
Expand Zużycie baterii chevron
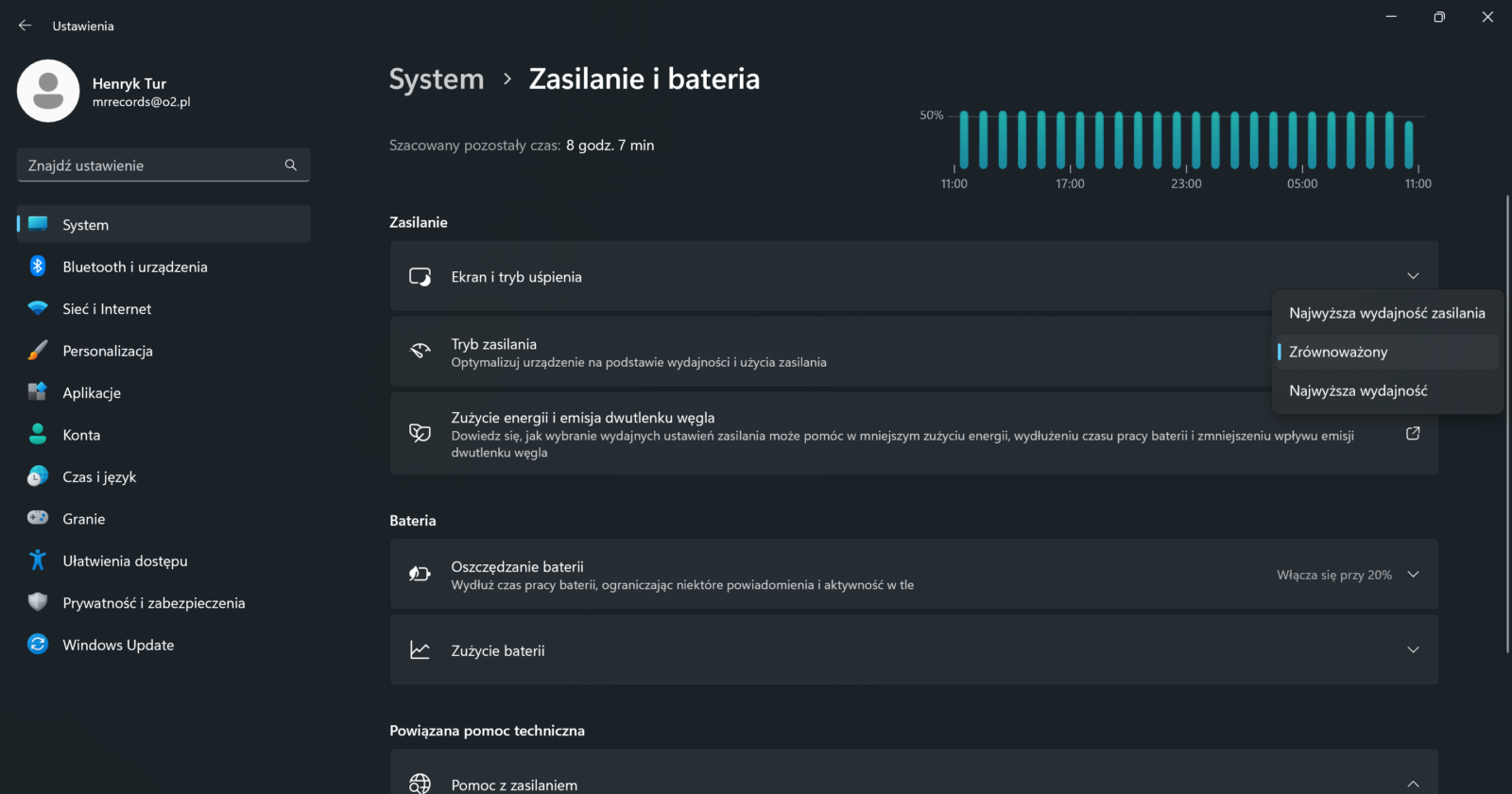click(x=1413, y=650)
